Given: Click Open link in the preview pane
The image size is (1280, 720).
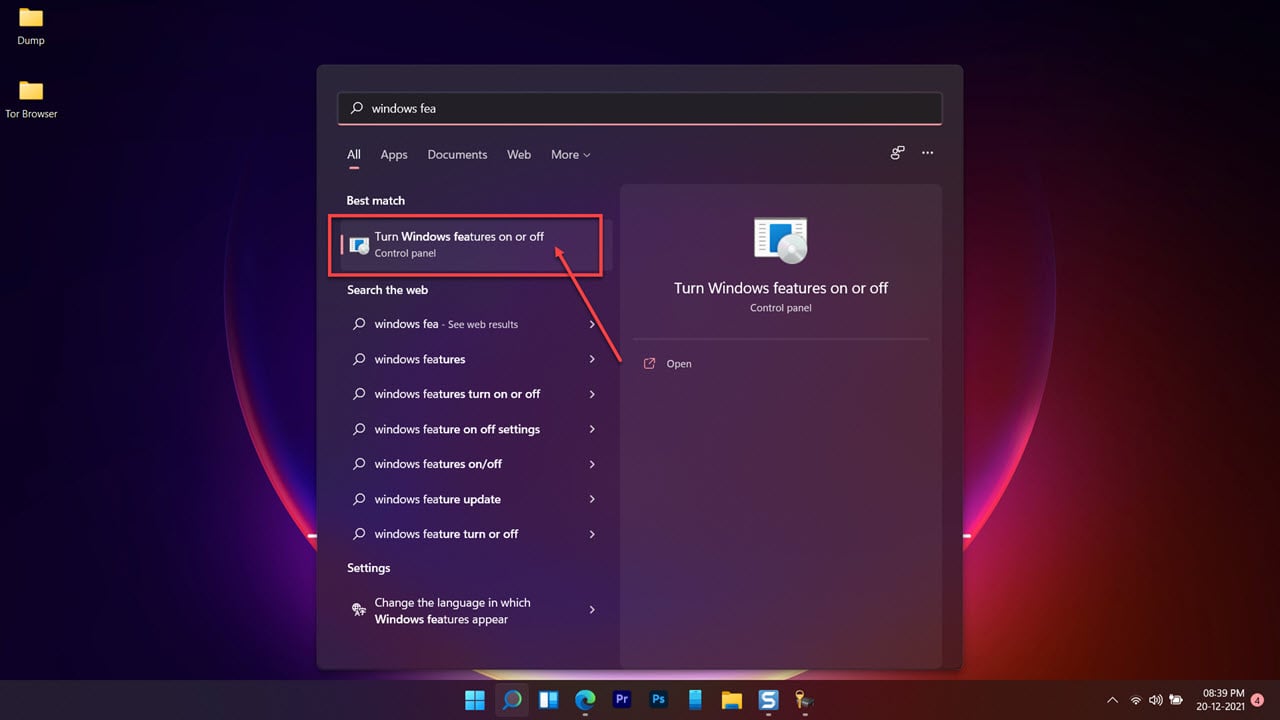Looking at the screenshot, I should click(x=679, y=364).
